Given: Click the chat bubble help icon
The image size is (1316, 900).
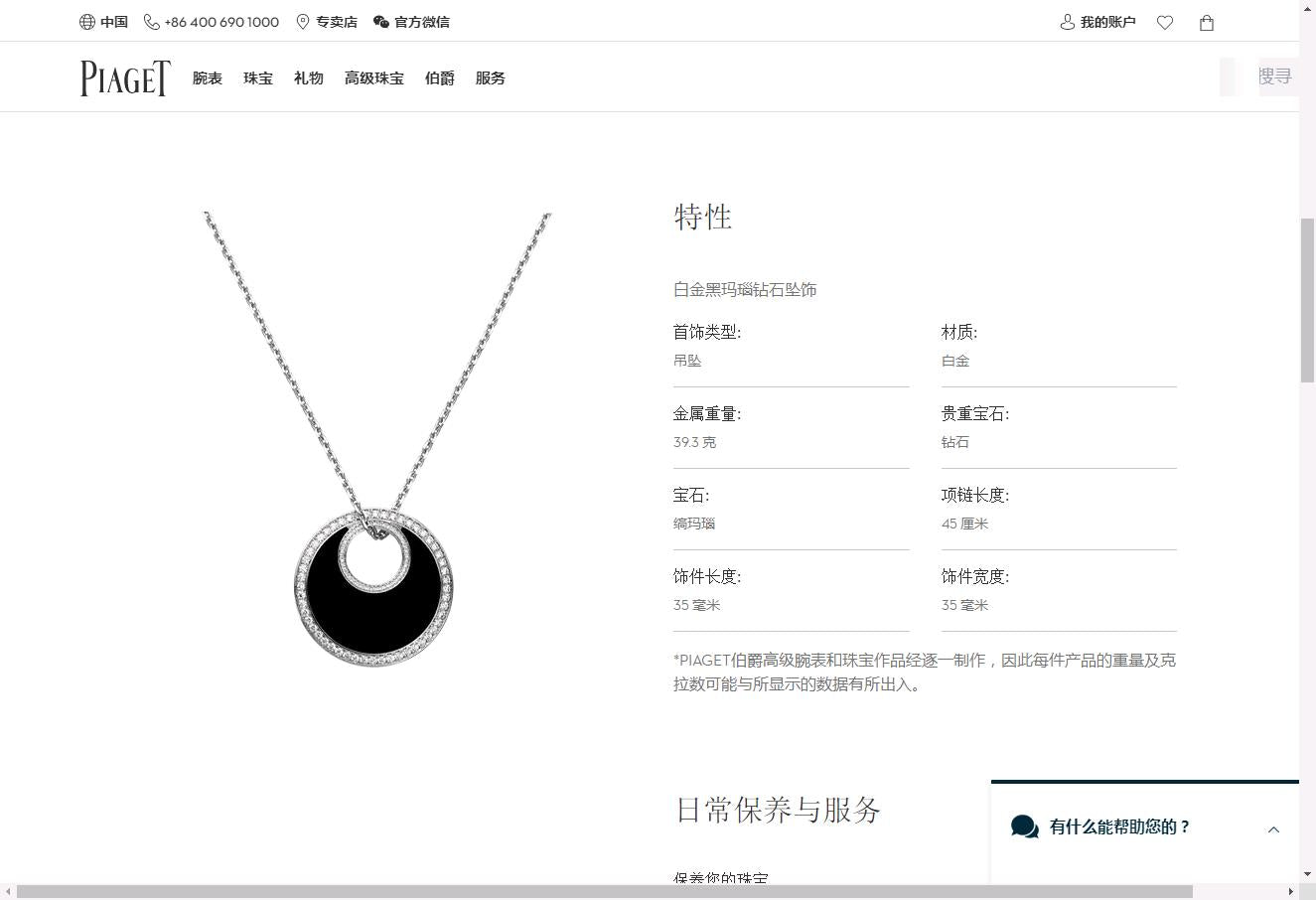Looking at the screenshot, I should coord(1024,826).
